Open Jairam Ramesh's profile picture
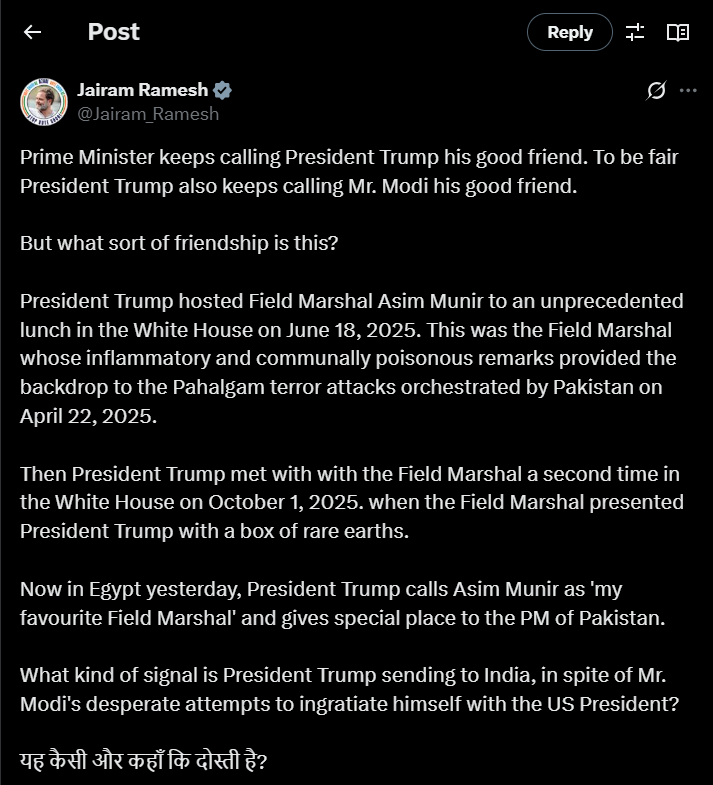Viewport: 713px width, 785px height. point(44,101)
